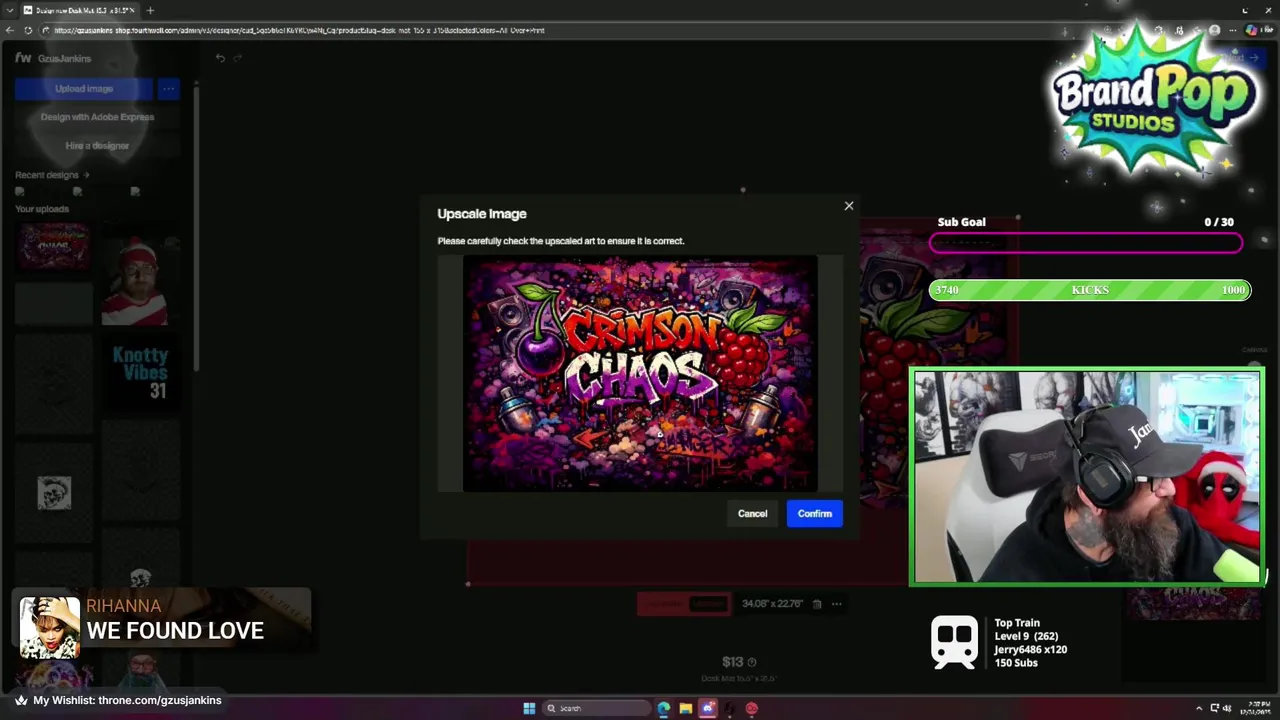The width and height of the screenshot is (1280, 720).
Task: Click the browser back arrow
Action: (x=10, y=30)
